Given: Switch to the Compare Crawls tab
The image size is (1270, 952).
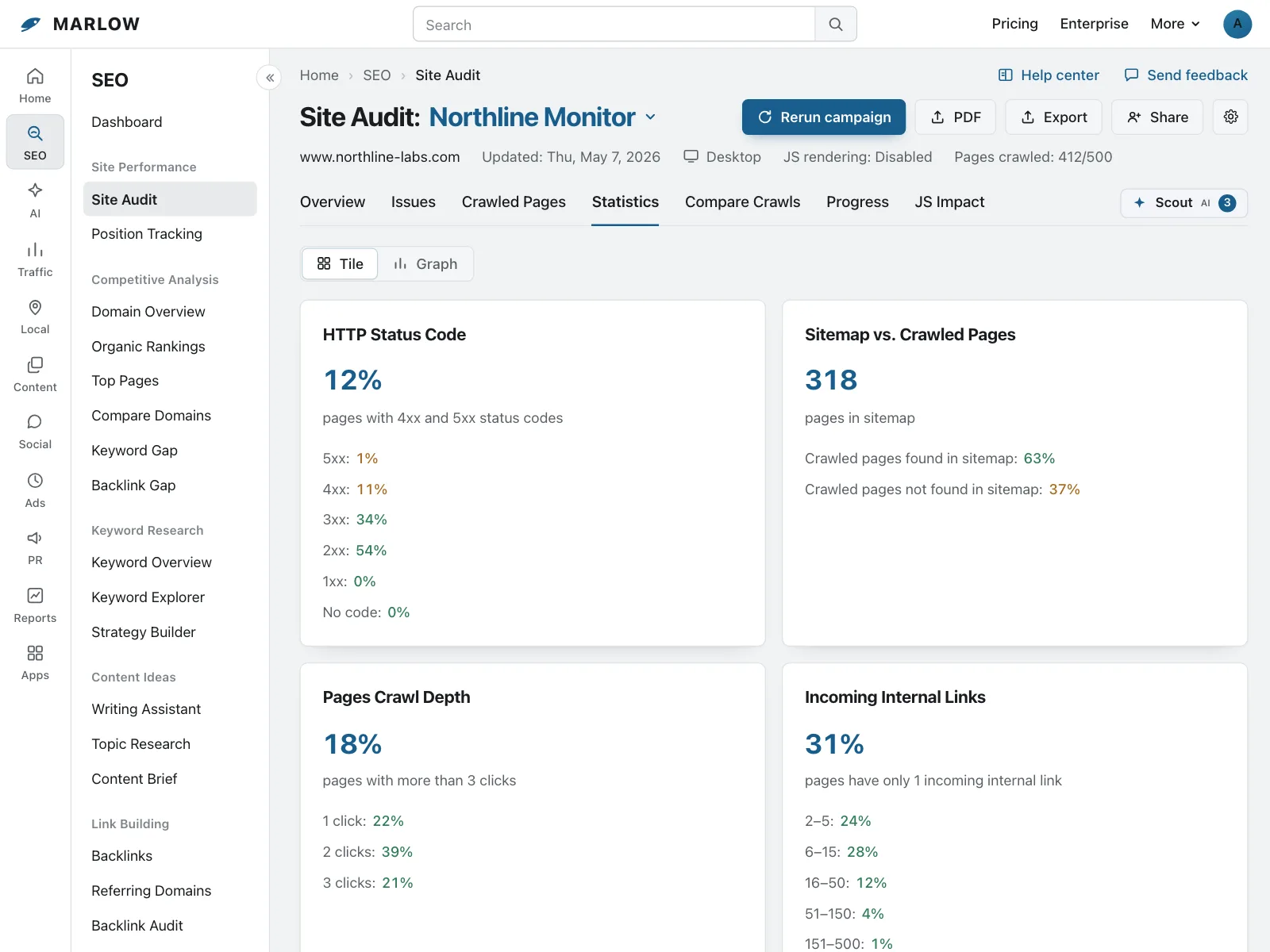Looking at the screenshot, I should (x=743, y=202).
